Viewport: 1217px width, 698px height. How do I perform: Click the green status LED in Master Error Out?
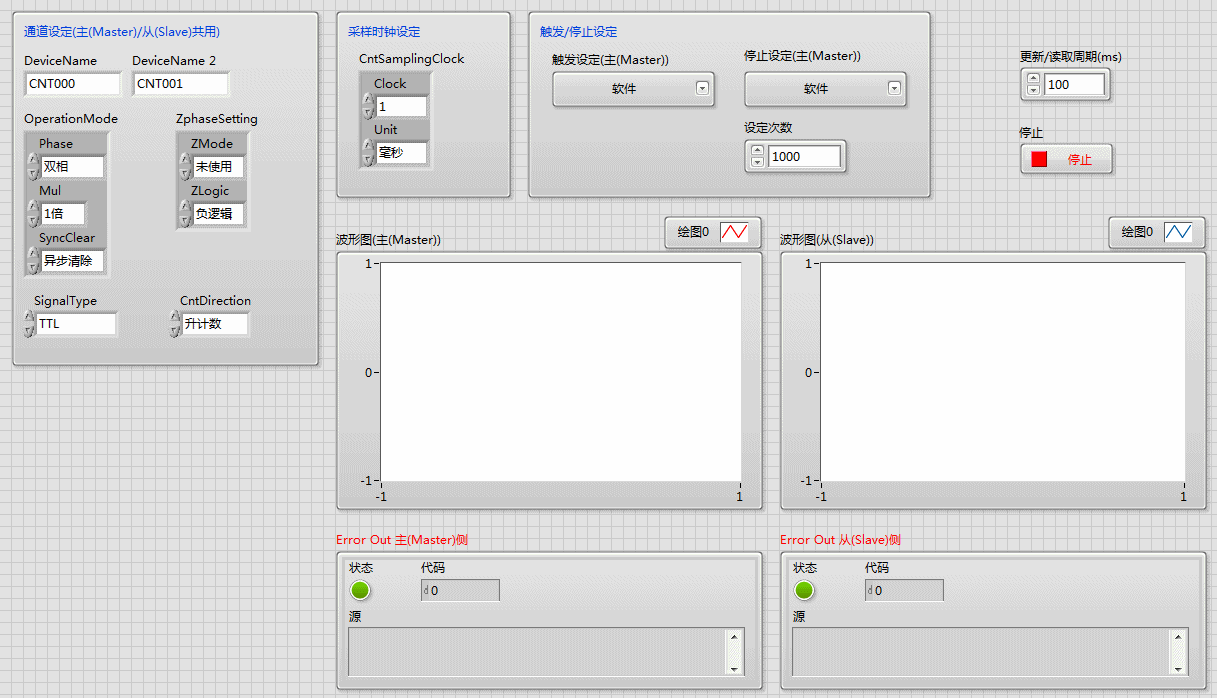tap(360, 590)
